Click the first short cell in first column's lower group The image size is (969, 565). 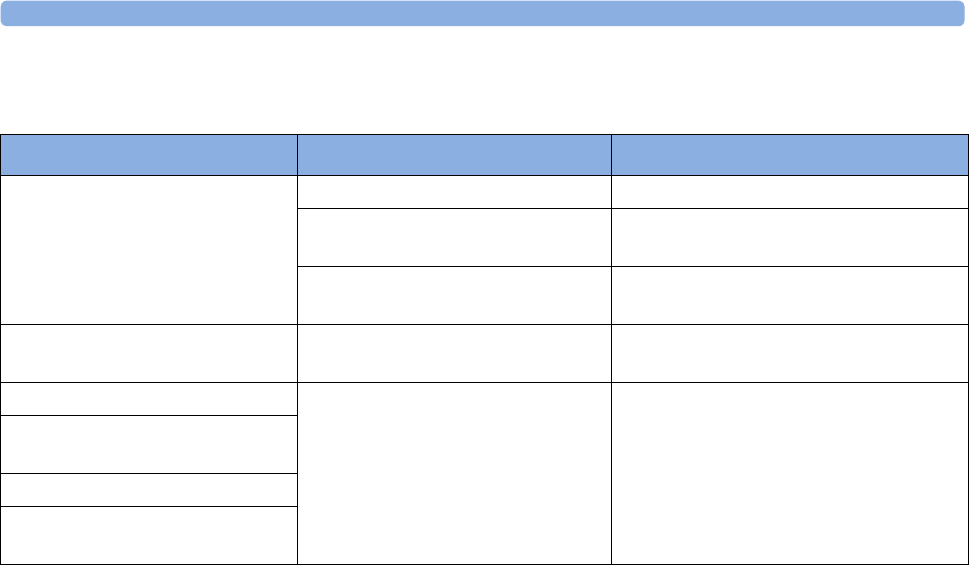(x=149, y=399)
